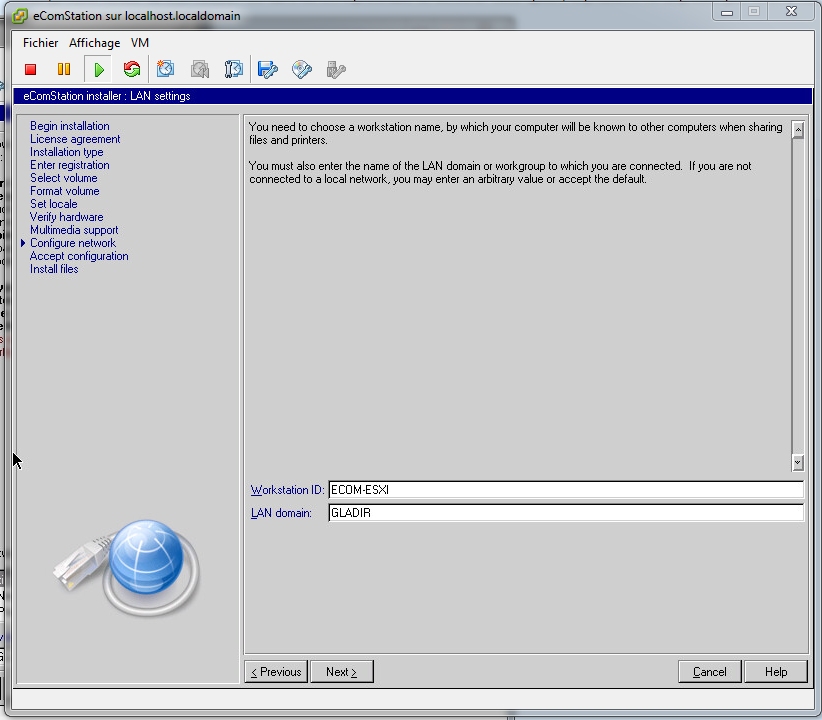The image size is (822, 720).
Task: Click the description scrollbar down arrow
Action: (x=797, y=463)
